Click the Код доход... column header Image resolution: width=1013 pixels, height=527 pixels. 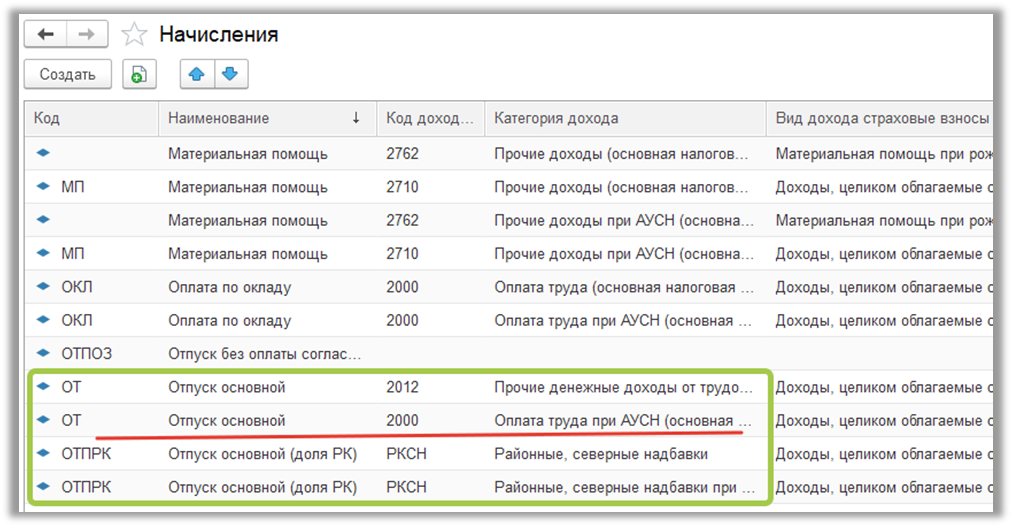(430, 118)
